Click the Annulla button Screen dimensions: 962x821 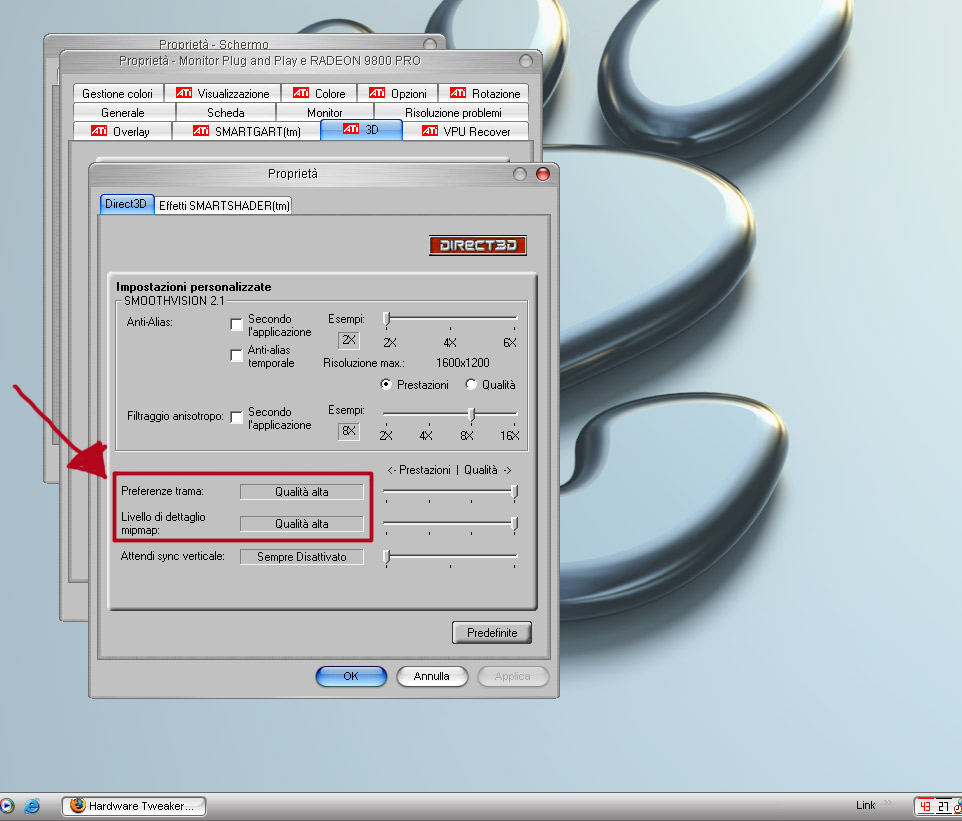(x=432, y=676)
